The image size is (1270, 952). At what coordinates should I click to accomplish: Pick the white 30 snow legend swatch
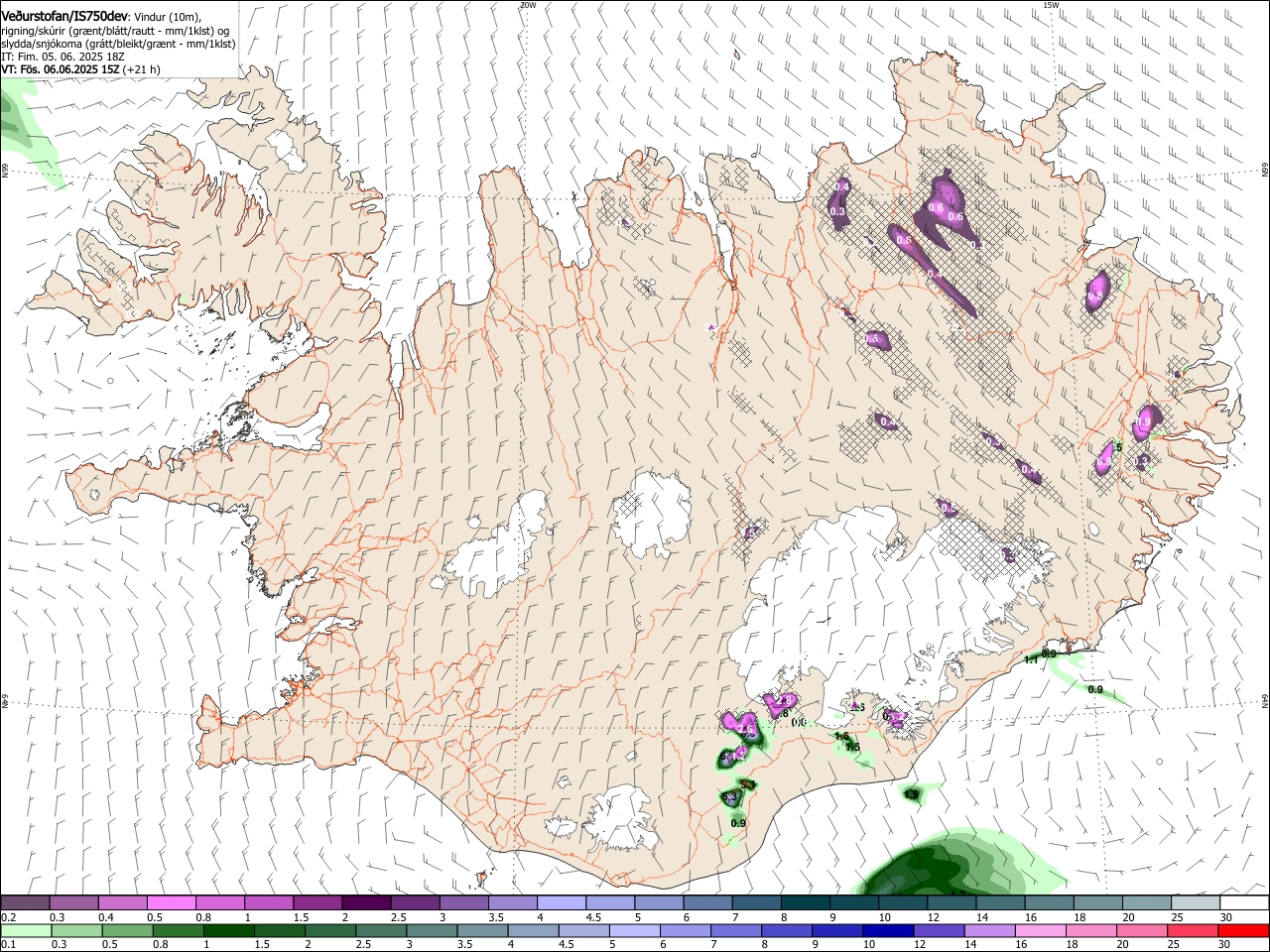pos(1242,903)
